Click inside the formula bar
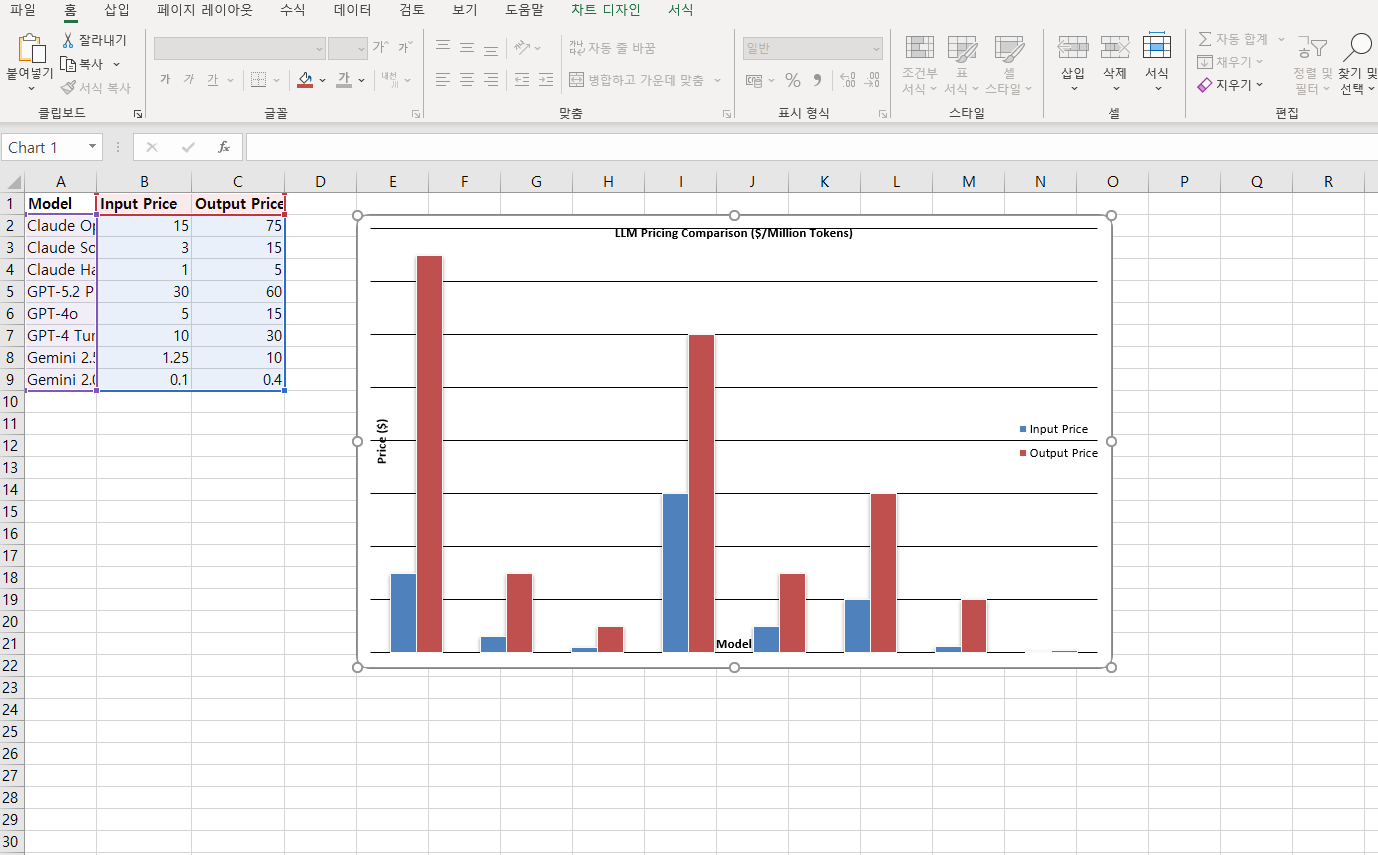The image size is (1378, 855). (x=811, y=147)
